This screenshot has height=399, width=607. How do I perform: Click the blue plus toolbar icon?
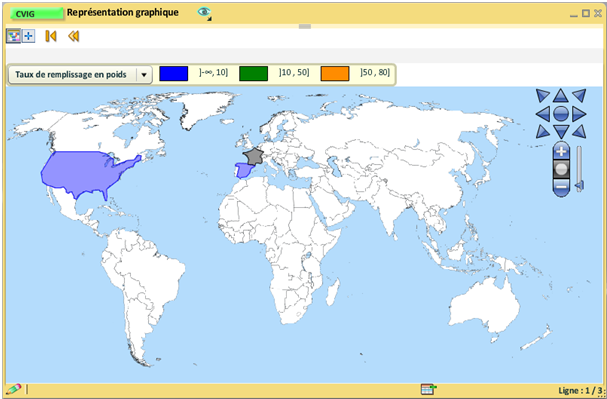(x=28, y=36)
